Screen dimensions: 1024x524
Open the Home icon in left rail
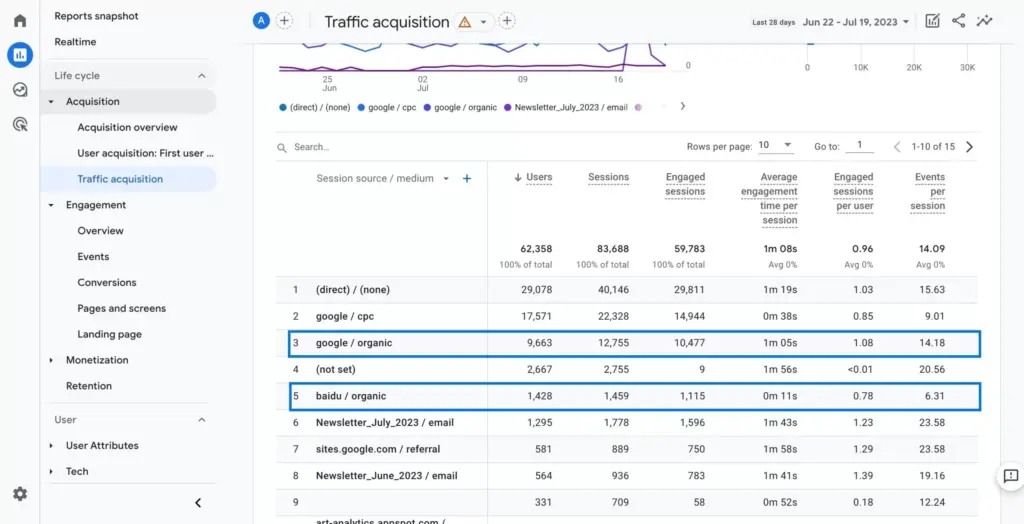point(20,20)
